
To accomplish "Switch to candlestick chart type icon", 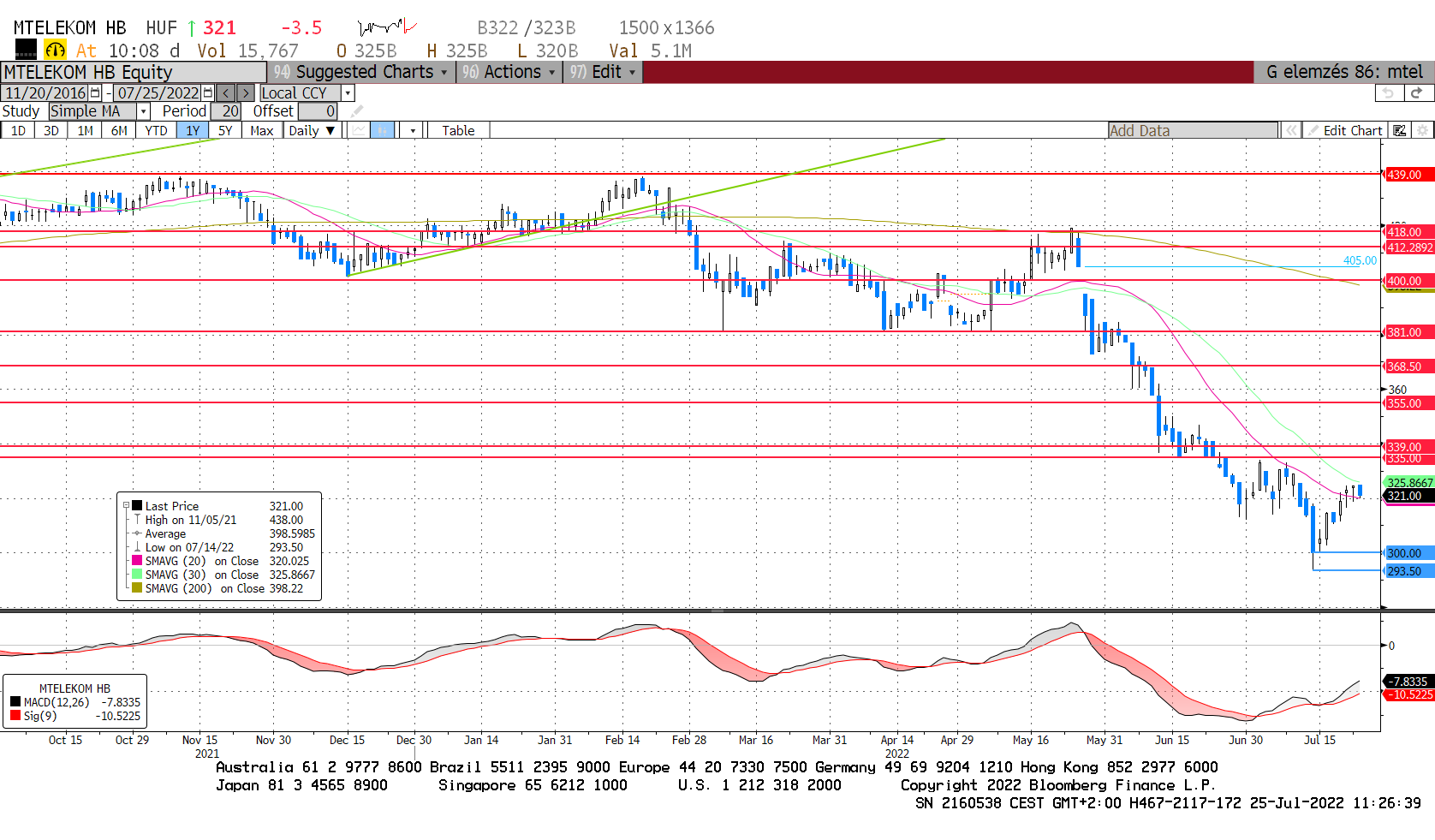I will pyautogui.click(x=382, y=130).
